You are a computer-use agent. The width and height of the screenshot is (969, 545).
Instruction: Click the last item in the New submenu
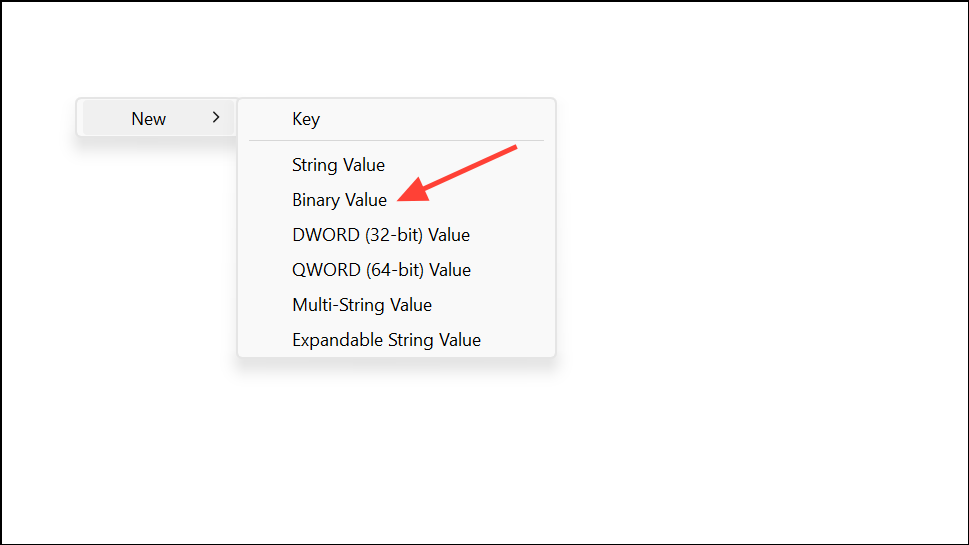point(386,340)
